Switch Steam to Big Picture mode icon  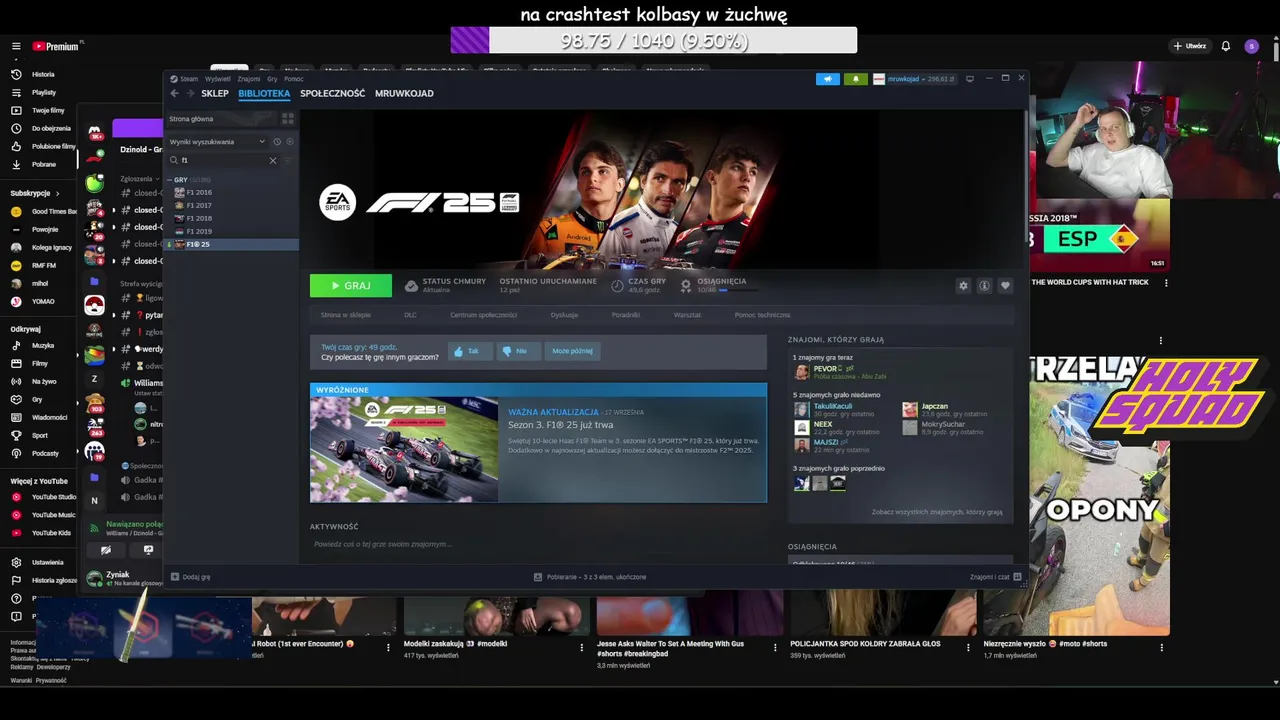pyautogui.click(x=969, y=79)
